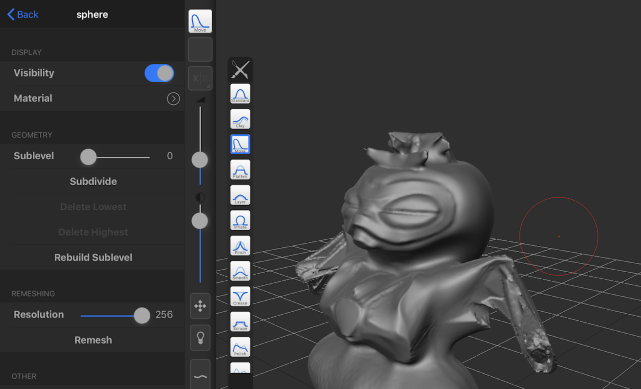Viewport: 641px width, 389px height.
Task: Select the Pinch brush
Action: 240,246
